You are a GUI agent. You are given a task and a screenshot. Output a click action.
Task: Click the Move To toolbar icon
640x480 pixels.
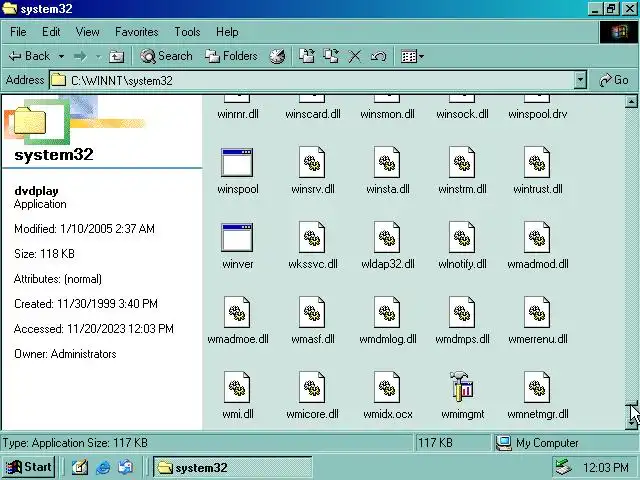pyautogui.click(x=307, y=56)
